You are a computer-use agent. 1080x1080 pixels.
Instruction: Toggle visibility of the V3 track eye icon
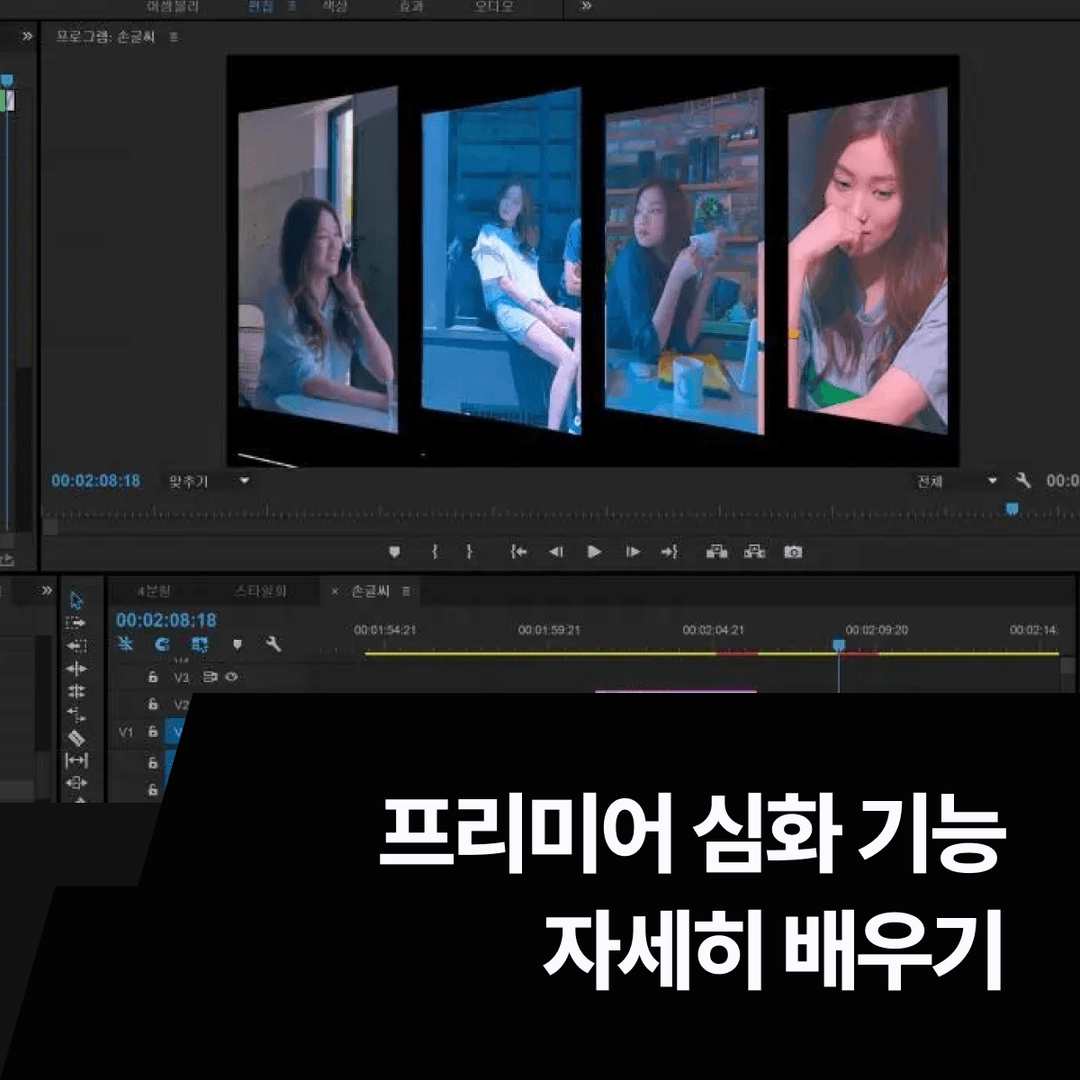tap(231, 678)
